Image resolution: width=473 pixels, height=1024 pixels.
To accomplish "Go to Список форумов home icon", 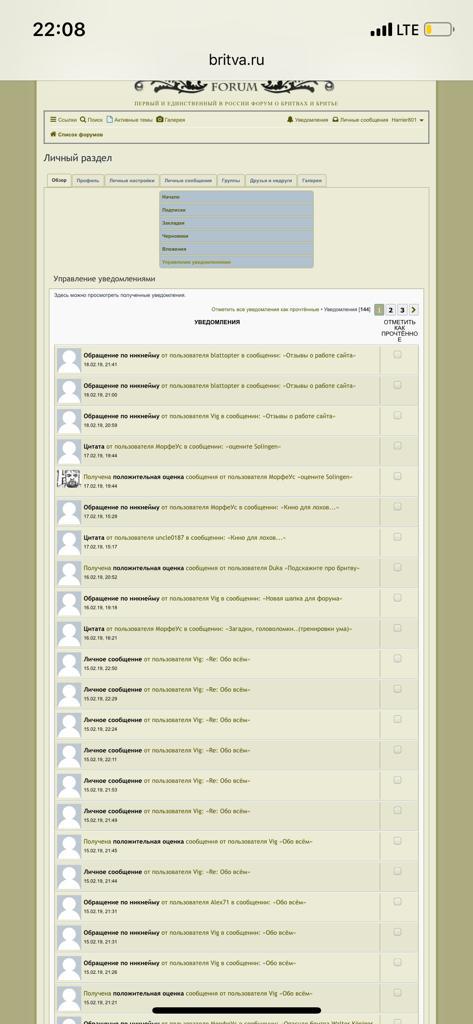I will pyautogui.click(x=54, y=135).
